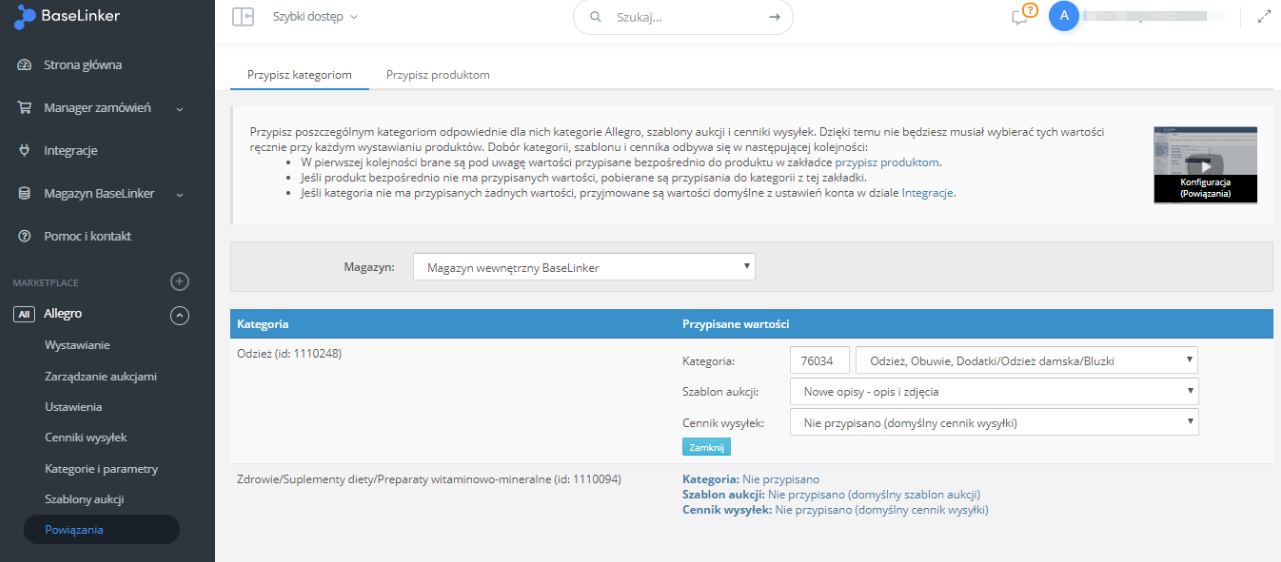1281x562 pixels.
Task: Open Wystawianie under Allegro
Action: click(x=77, y=345)
